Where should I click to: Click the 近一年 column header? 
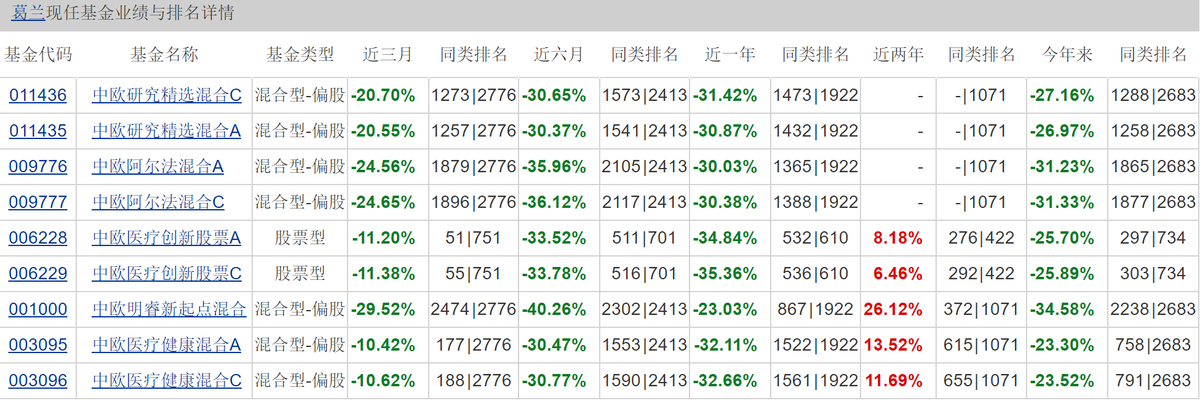(729, 54)
